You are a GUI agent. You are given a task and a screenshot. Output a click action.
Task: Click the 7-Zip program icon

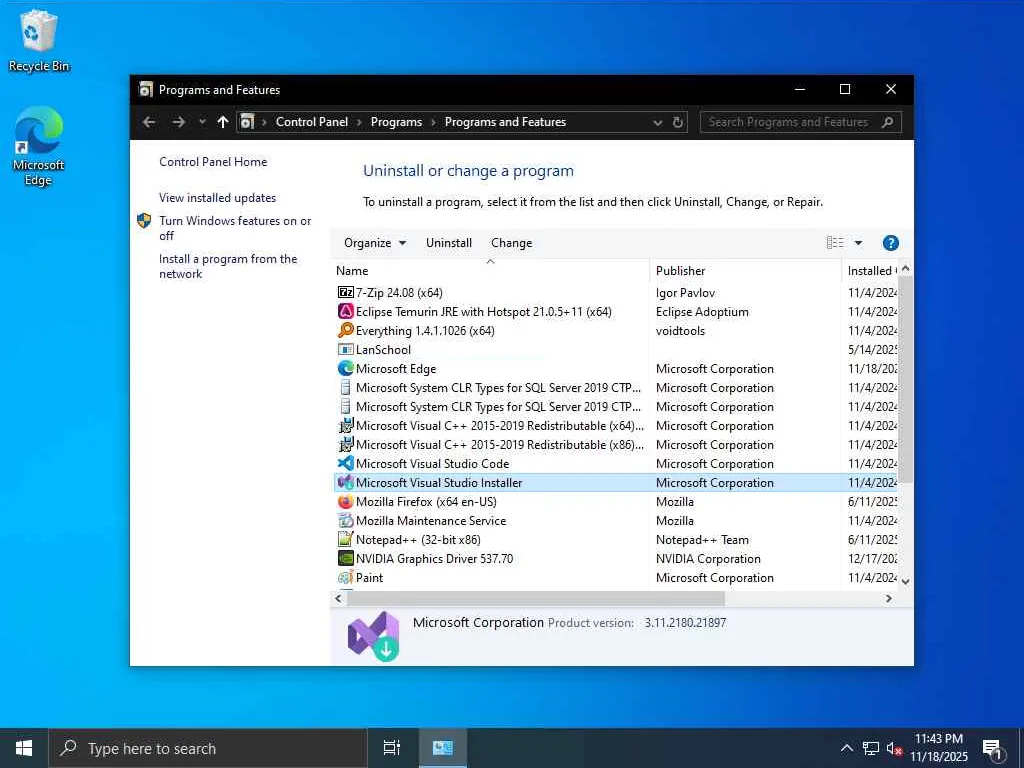point(345,293)
